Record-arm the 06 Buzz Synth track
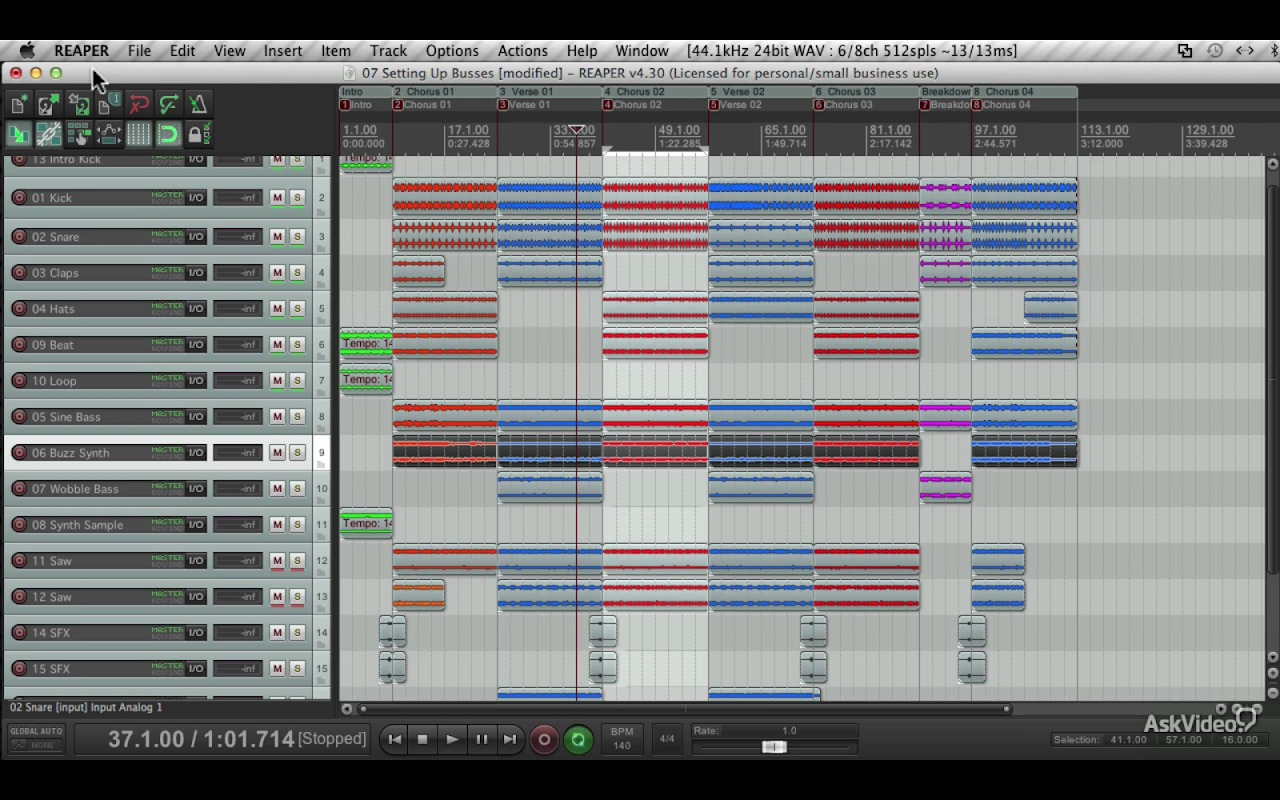The height and width of the screenshot is (800, 1280). [19, 453]
